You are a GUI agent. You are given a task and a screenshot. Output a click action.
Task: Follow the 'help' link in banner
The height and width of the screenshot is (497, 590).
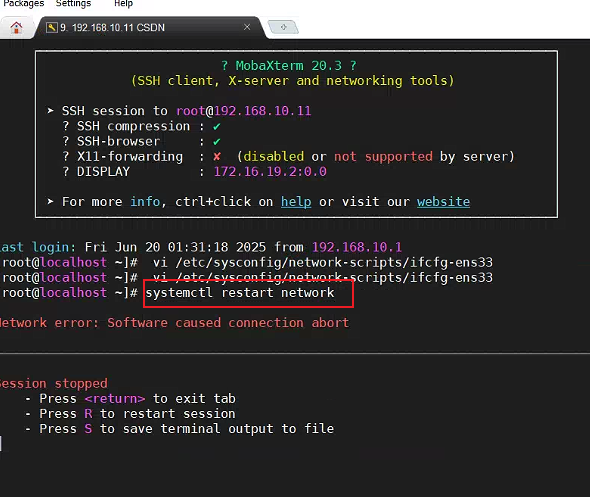[x=296, y=202]
